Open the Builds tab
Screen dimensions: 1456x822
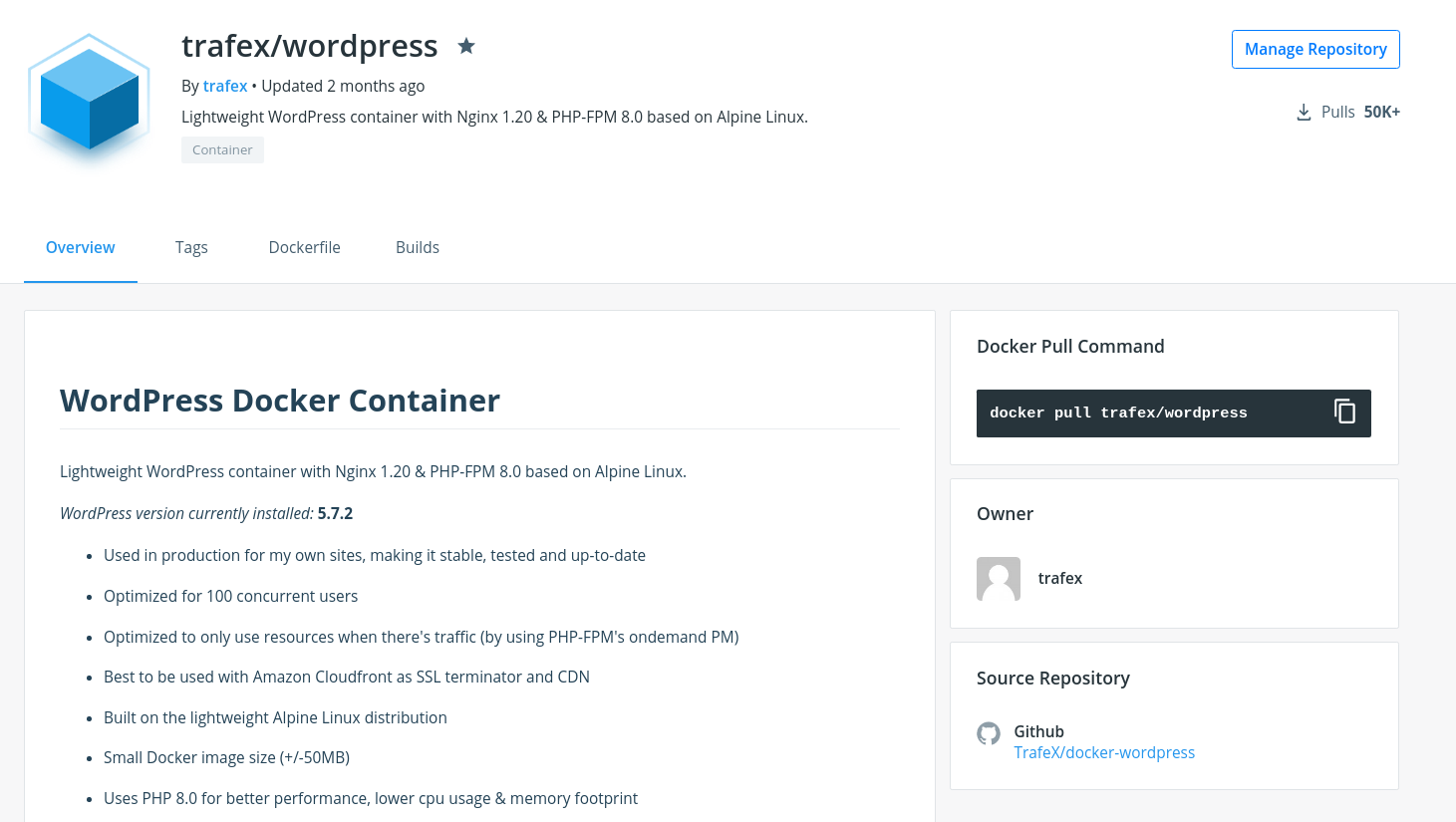[418, 247]
